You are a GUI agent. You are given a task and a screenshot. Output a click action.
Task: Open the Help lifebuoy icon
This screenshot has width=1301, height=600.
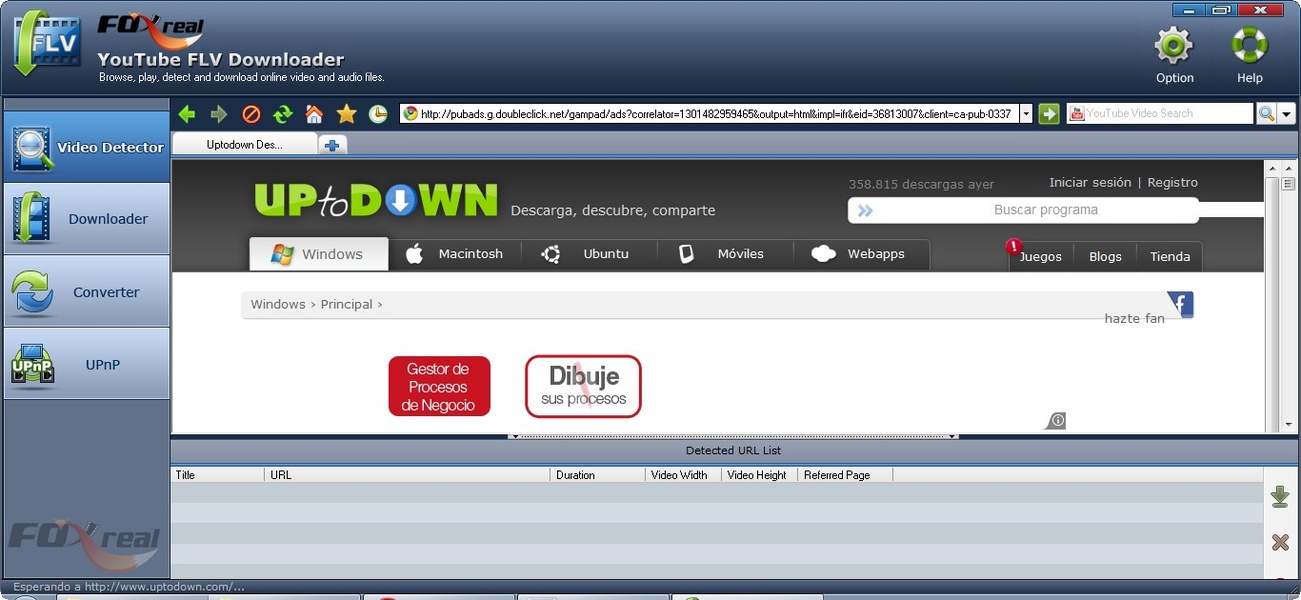[1250, 55]
